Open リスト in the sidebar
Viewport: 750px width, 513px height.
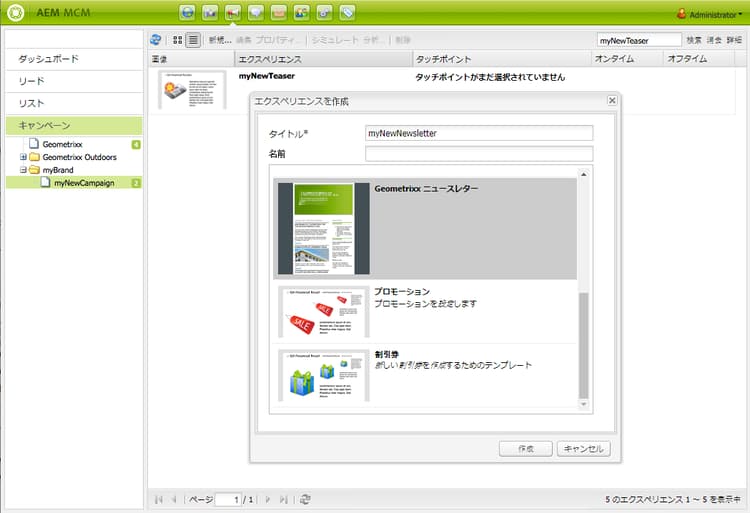click(74, 103)
